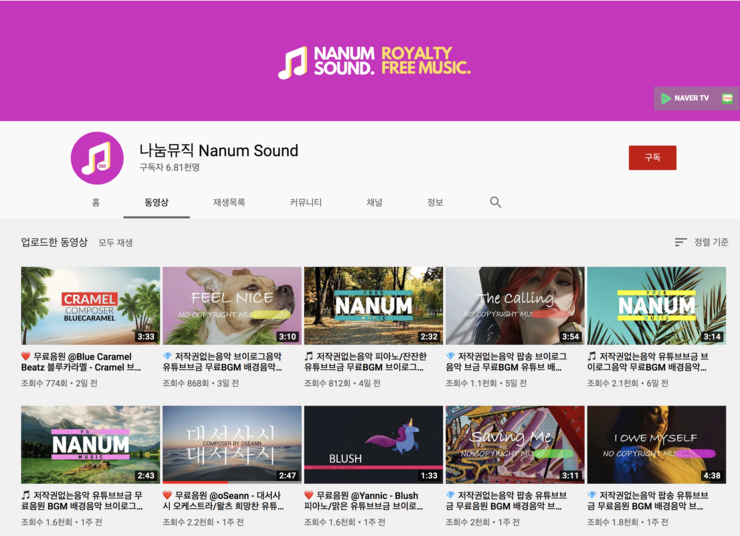Select the 동영상 tab
The width and height of the screenshot is (740, 536).
[156, 202]
